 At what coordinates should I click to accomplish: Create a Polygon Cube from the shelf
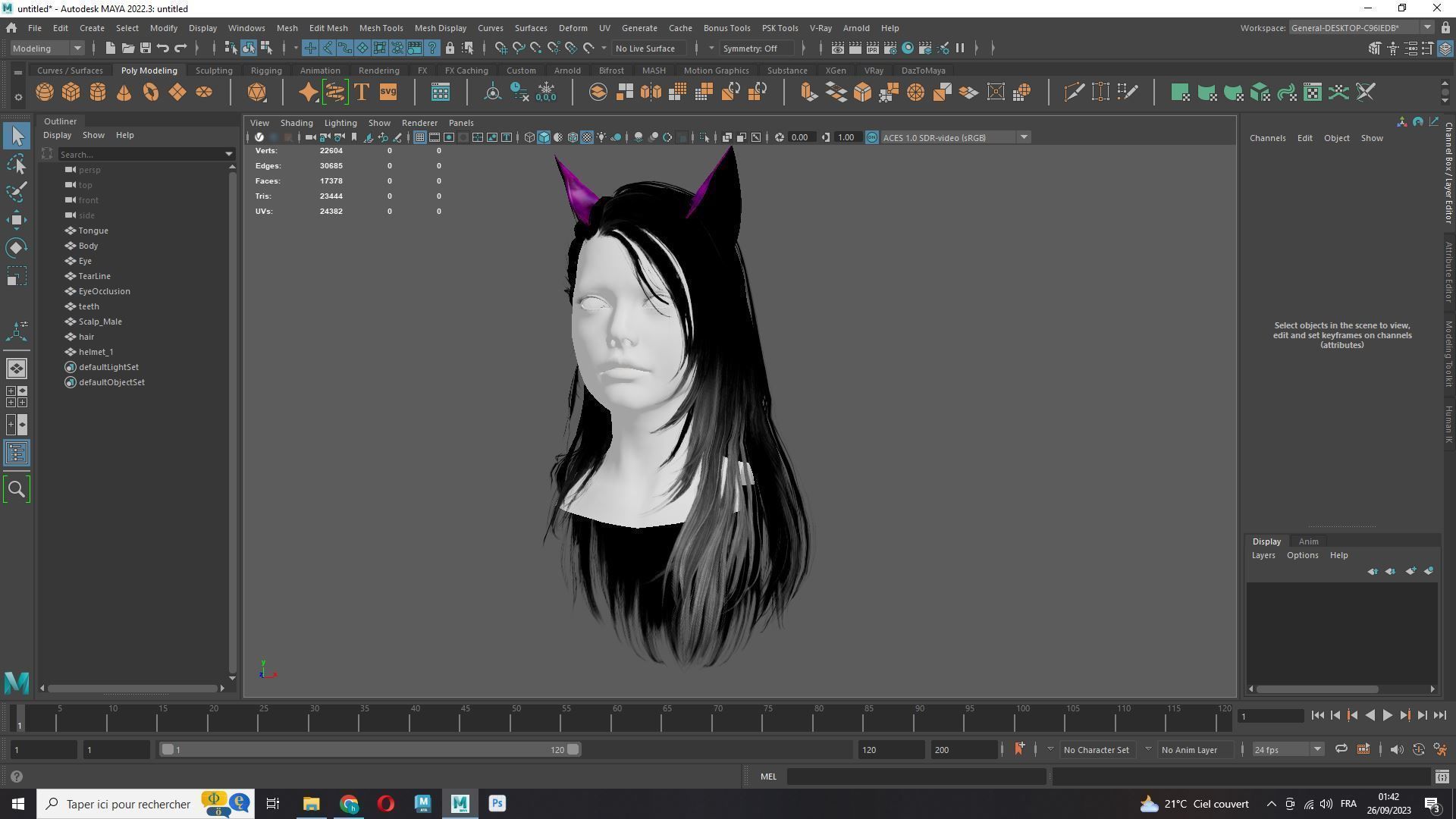(x=71, y=93)
